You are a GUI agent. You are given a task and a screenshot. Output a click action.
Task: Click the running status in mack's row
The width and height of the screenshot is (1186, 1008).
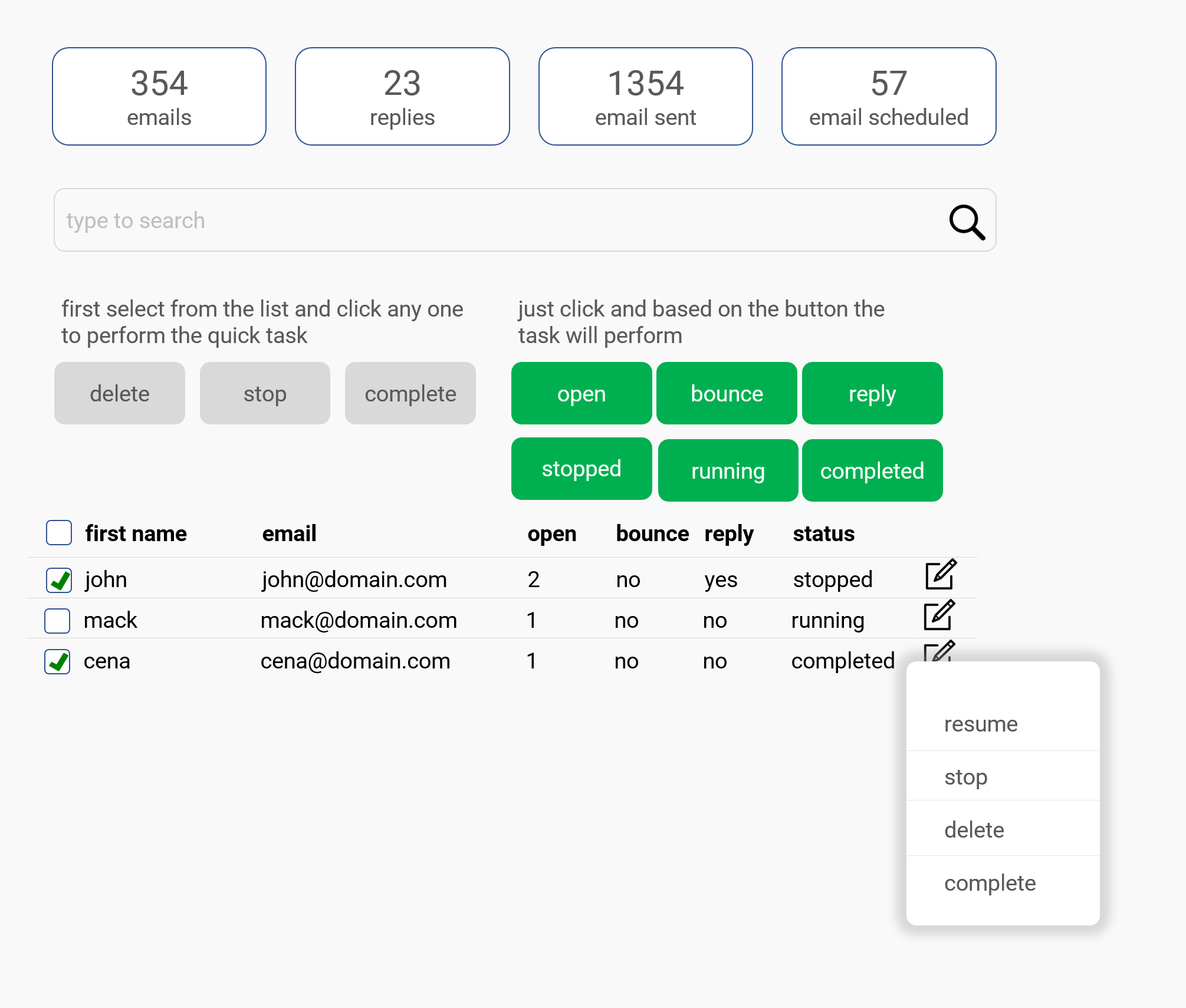(x=827, y=621)
